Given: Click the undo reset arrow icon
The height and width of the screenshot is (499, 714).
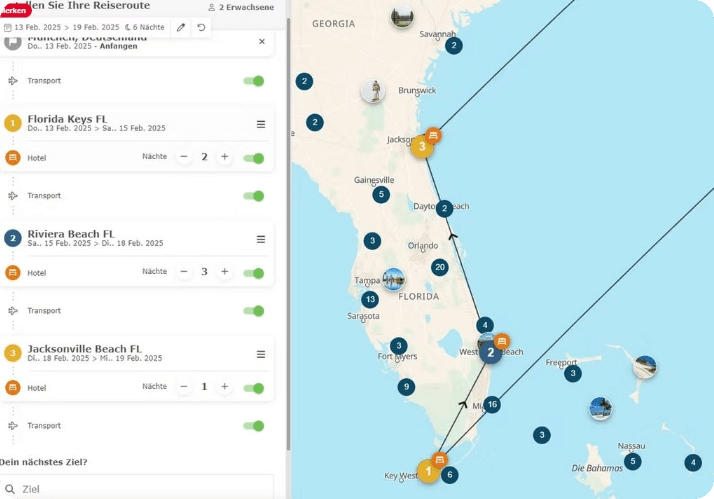Looking at the screenshot, I should tap(201, 27).
